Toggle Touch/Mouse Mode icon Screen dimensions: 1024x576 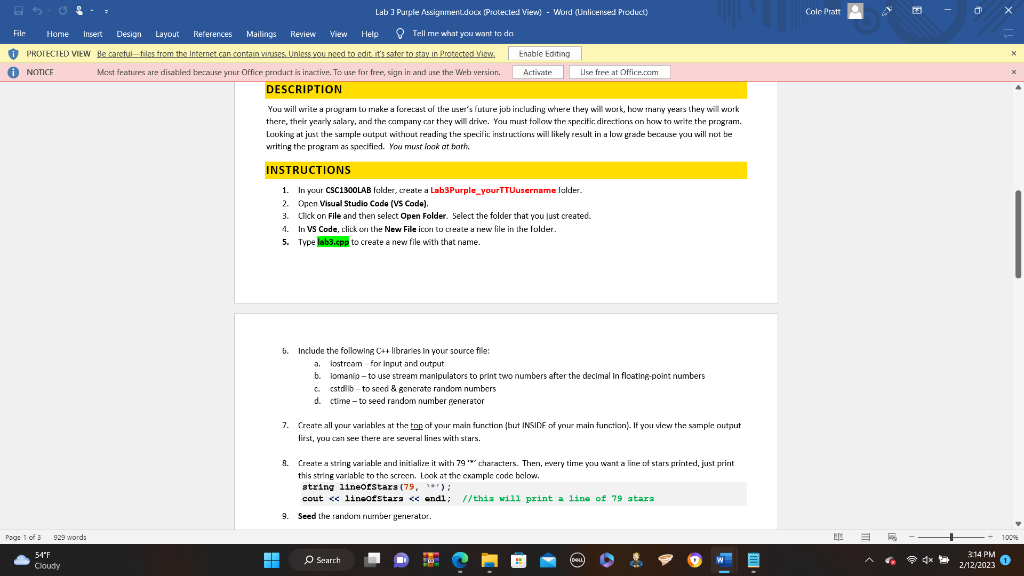coord(79,11)
